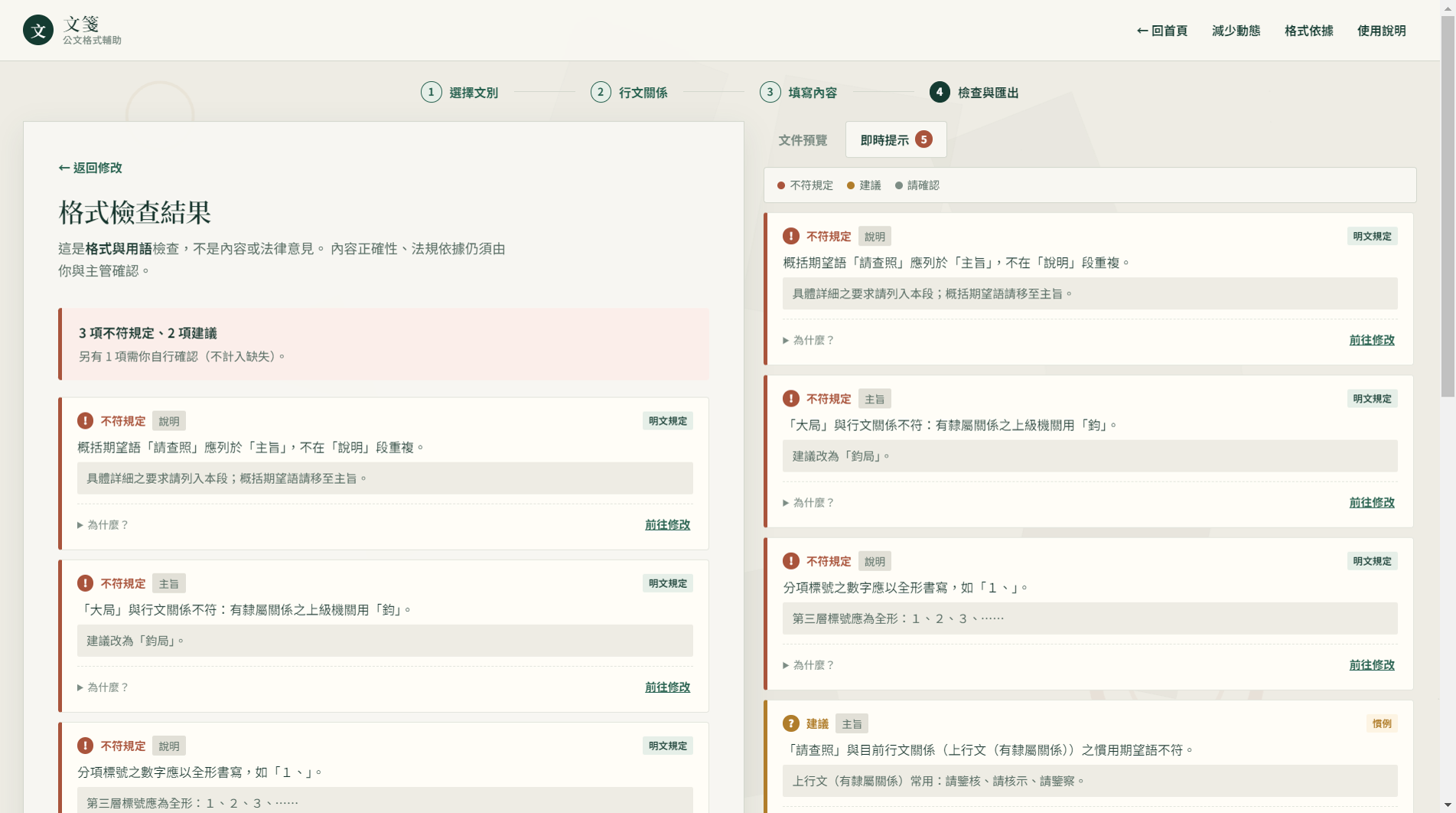Click hint 建議改為「鈞局」 in right card
The height and width of the screenshot is (813, 1456).
click(1090, 456)
